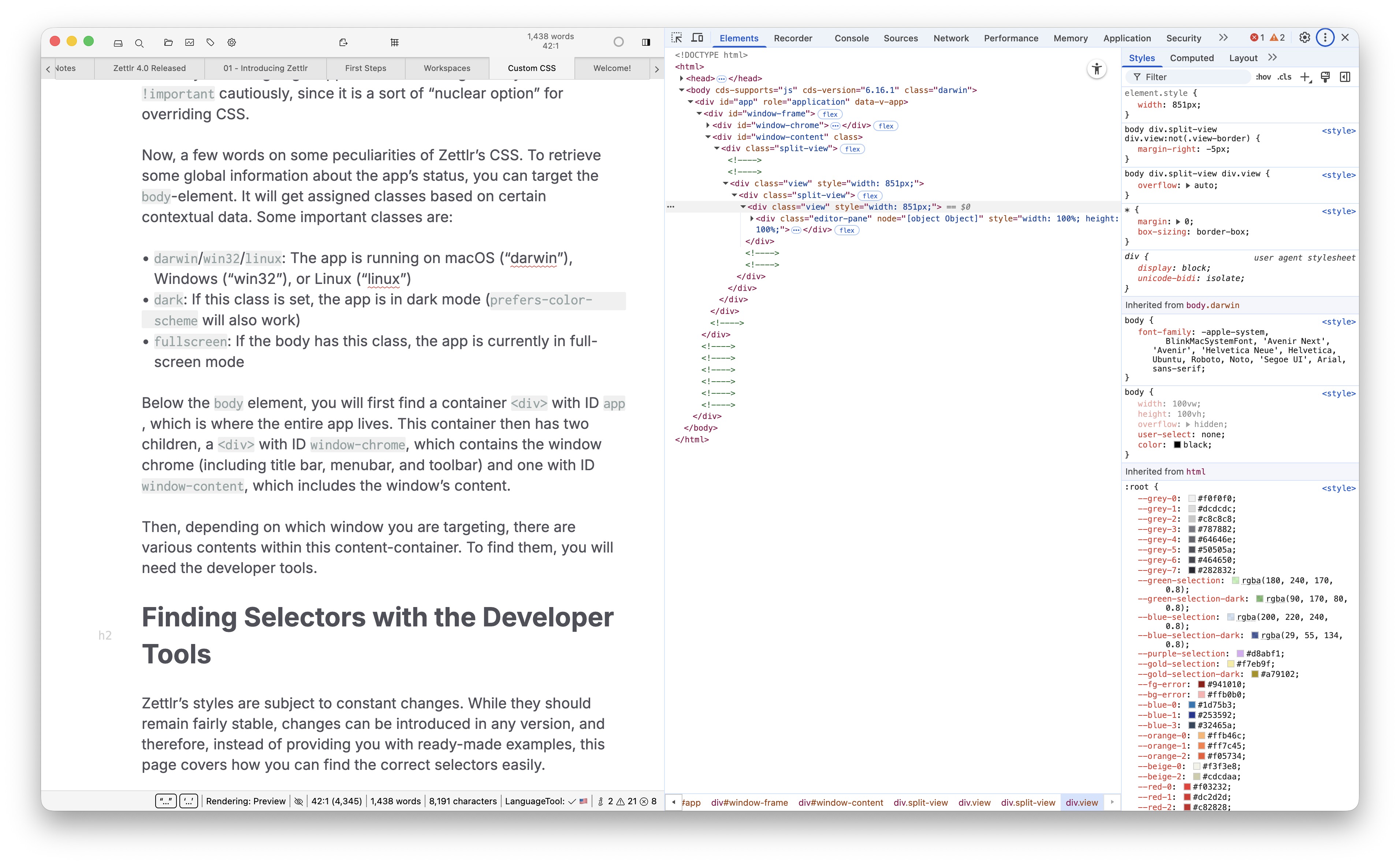Switch to the Computed styles tab
Image resolution: width=1400 pixels, height=865 pixels.
pyautogui.click(x=1192, y=58)
